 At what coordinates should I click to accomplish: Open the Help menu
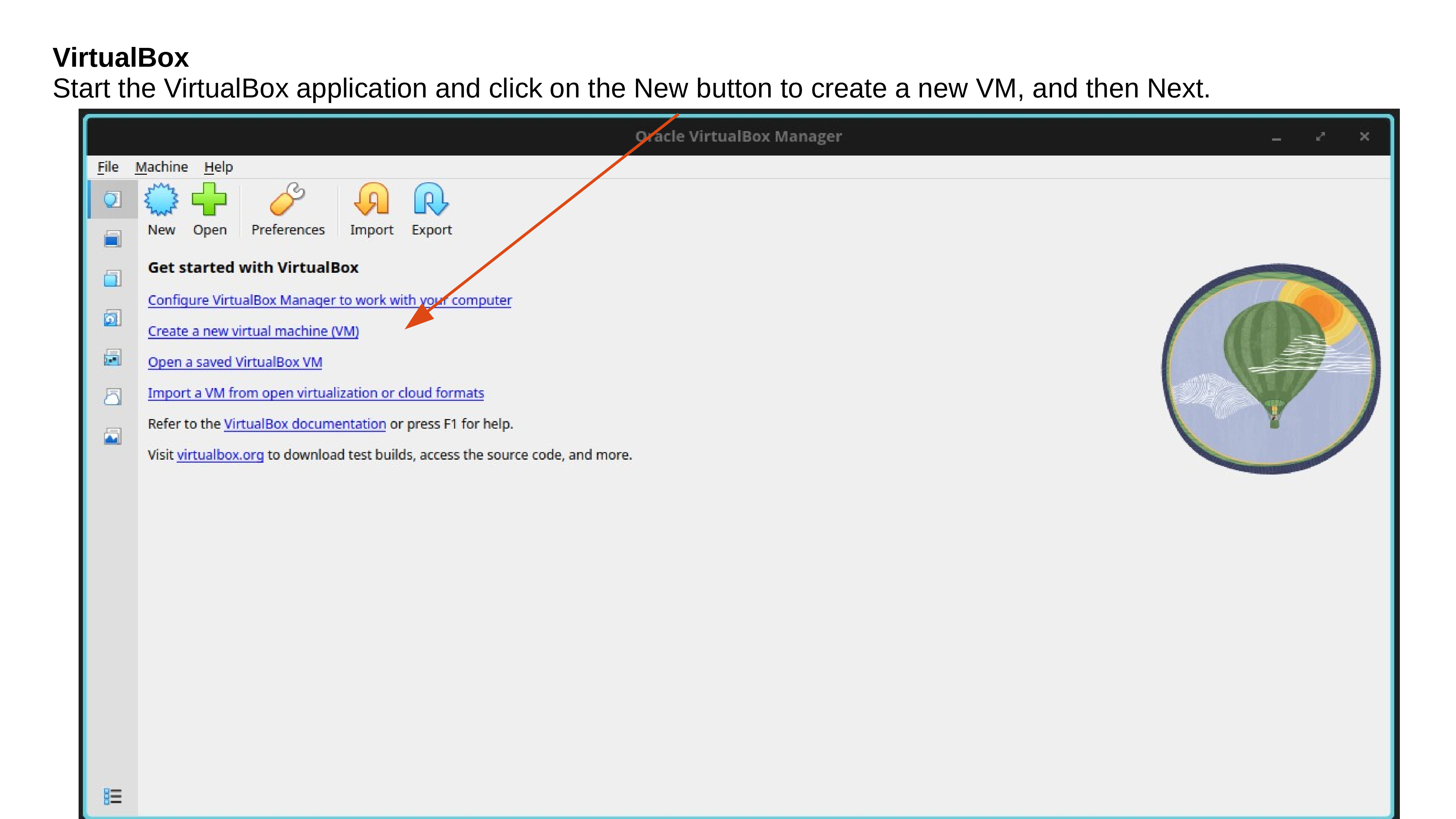coord(218,167)
